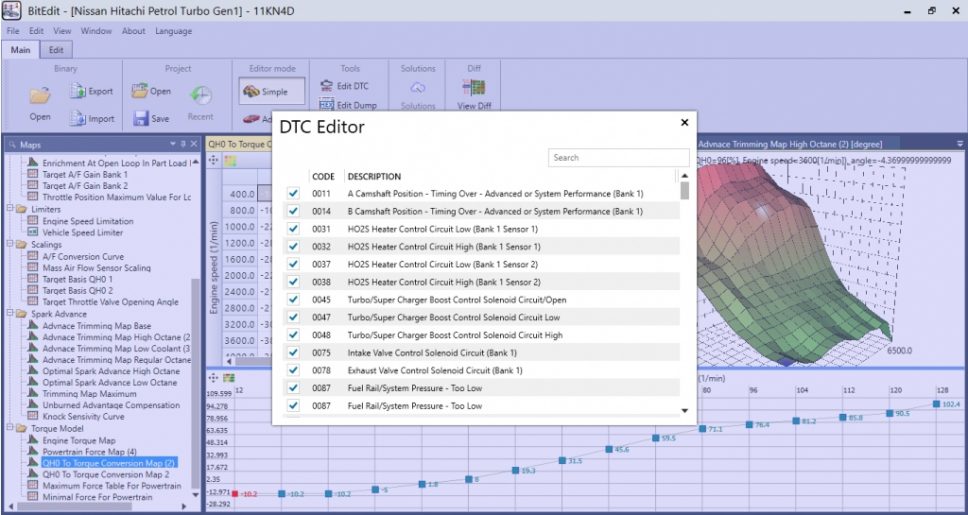
Task: Uncheck DTC code 0011 checkbox
Action: pos(293,193)
